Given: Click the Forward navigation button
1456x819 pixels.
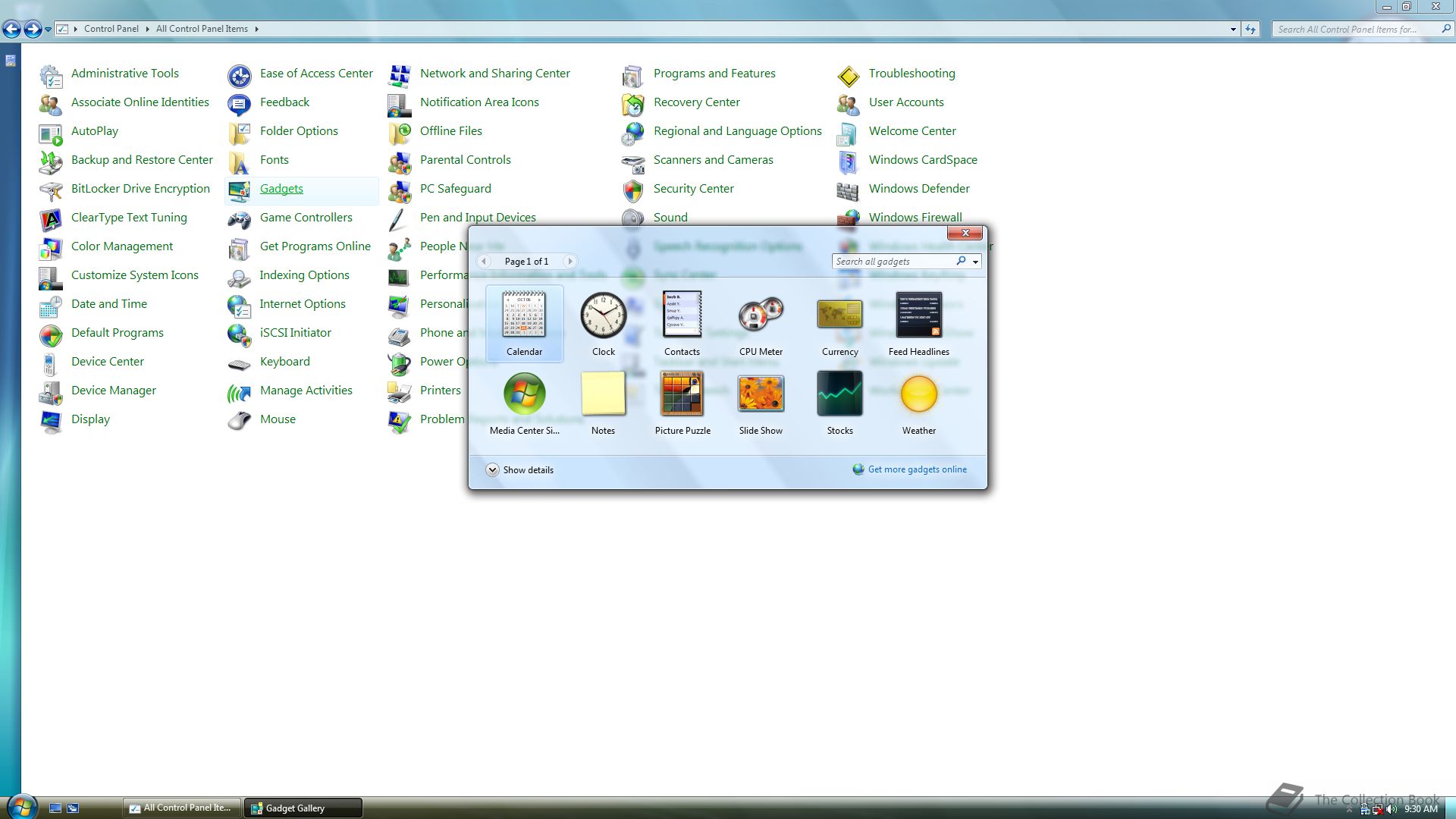Looking at the screenshot, I should point(33,30).
